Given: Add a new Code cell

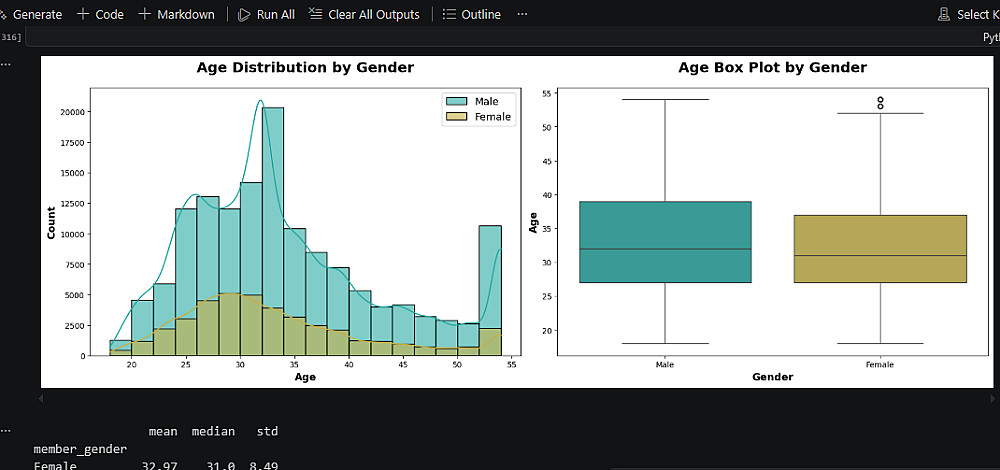Looking at the screenshot, I should (x=100, y=14).
